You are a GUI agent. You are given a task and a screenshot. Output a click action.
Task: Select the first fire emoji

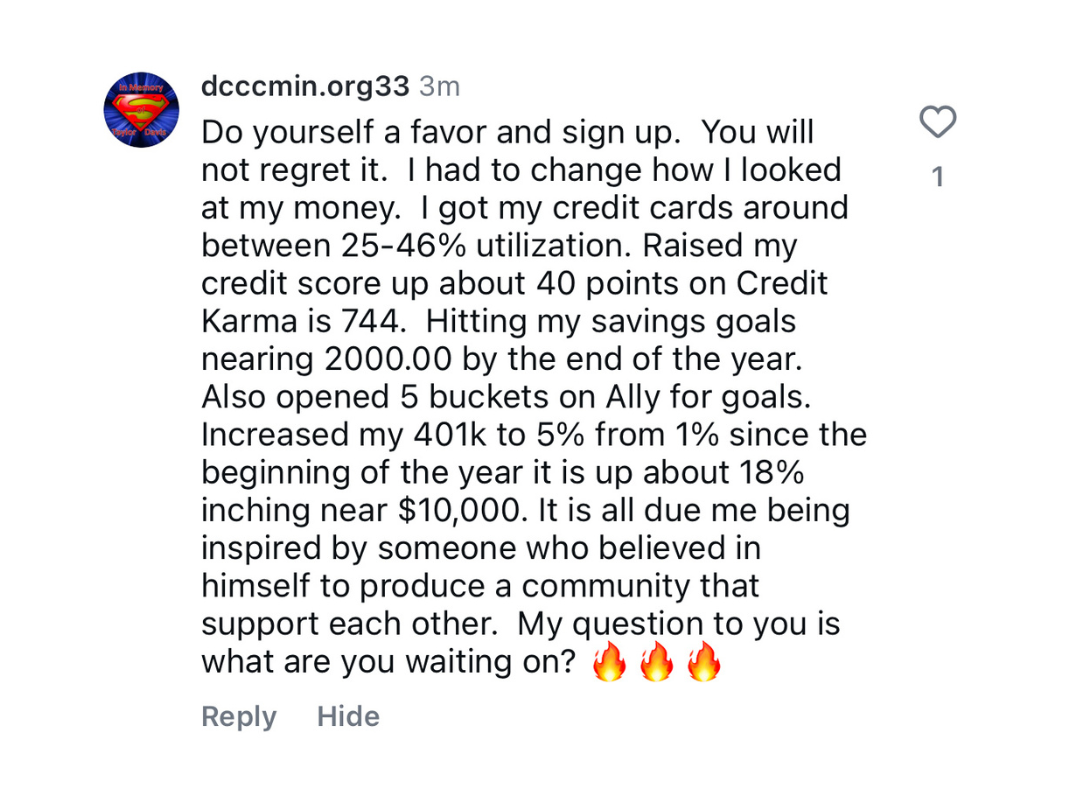[x=610, y=661]
